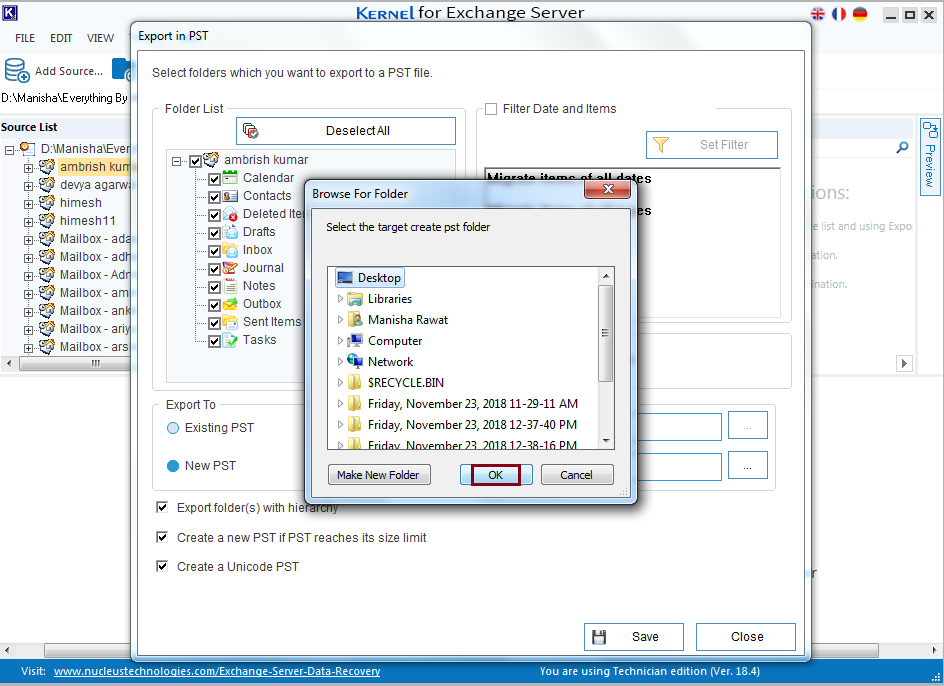Click the Notes folder icon
Screen dimensions: 944x686
pyautogui.click(x=230, y=286)
